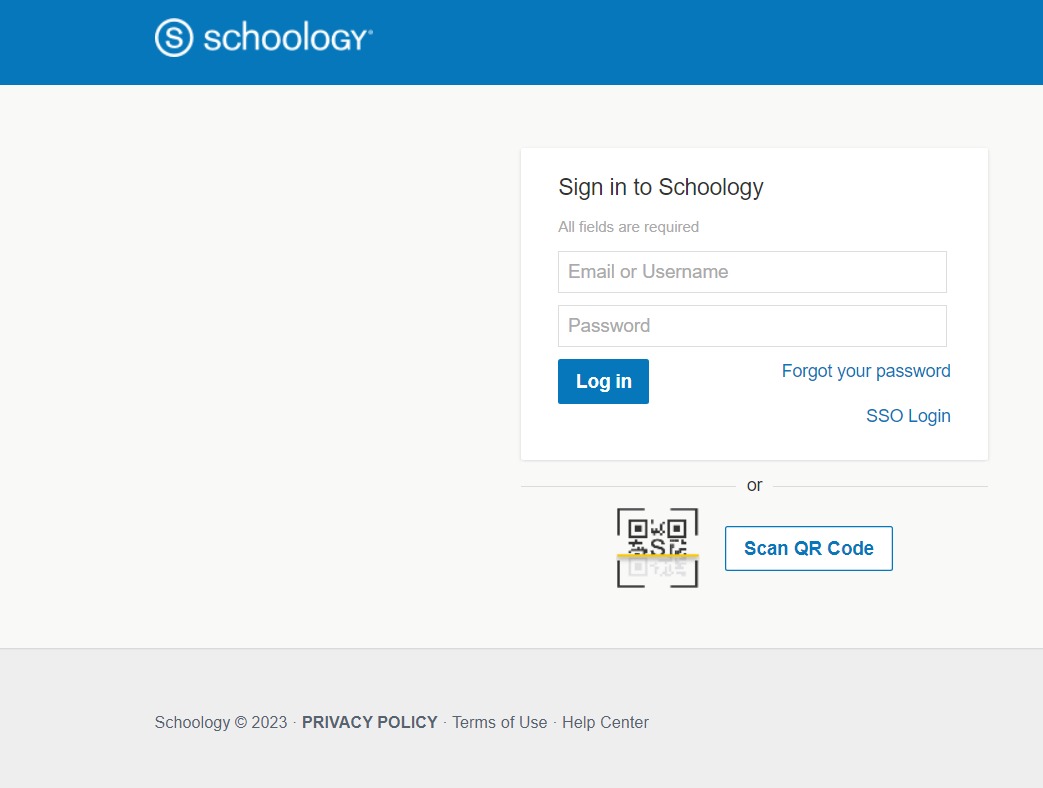The width and height of the screenshot is (1043, 788).
Task: Choose SSO Login
Action: [x=908, y=416]
